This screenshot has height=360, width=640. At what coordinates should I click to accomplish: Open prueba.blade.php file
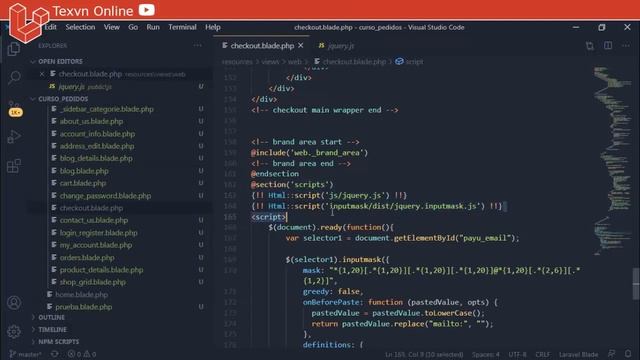[83, 307]
